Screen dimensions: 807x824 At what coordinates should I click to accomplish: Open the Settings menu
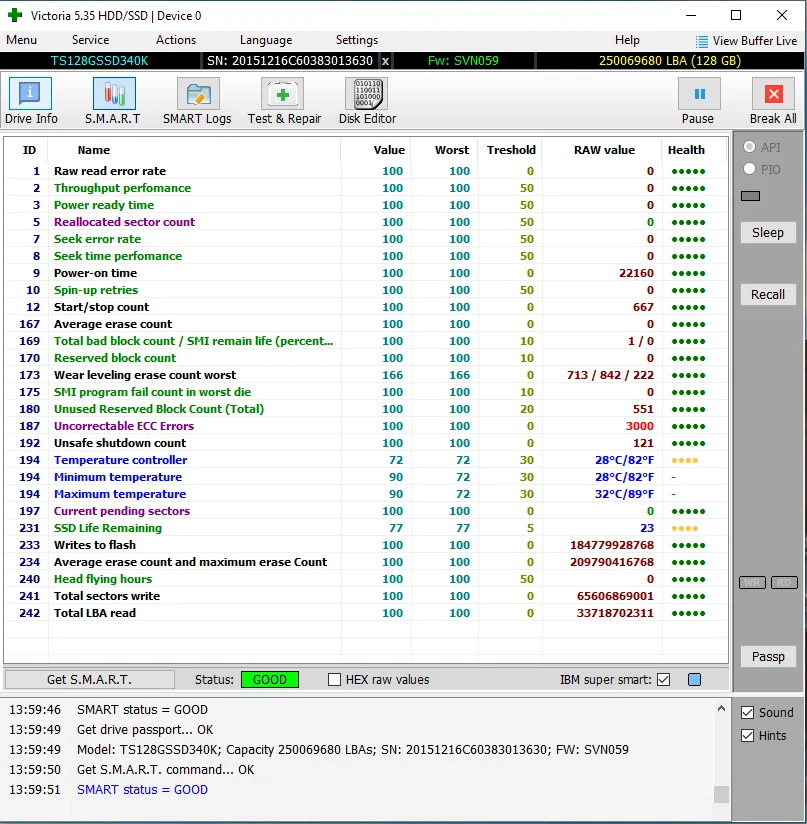(x=357, y=40)
